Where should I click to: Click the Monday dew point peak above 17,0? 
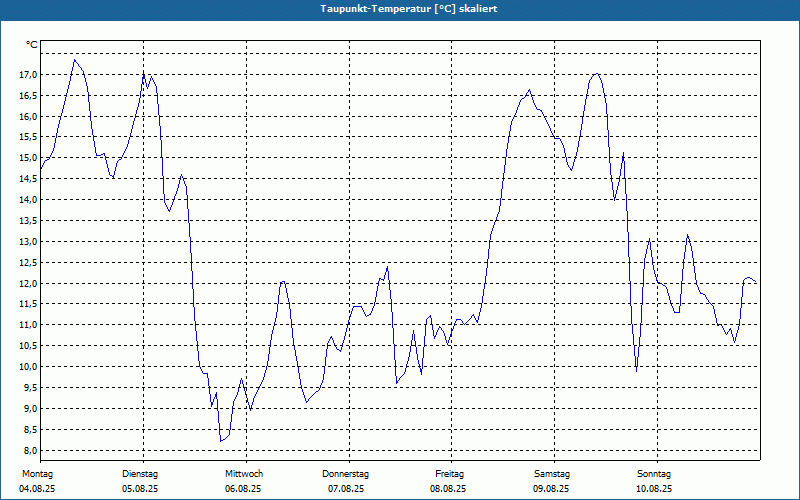(74, 60)
